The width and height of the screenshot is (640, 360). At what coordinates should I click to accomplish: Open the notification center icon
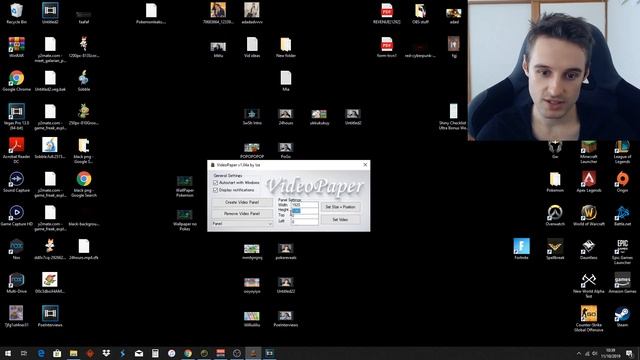coord(629,353)
